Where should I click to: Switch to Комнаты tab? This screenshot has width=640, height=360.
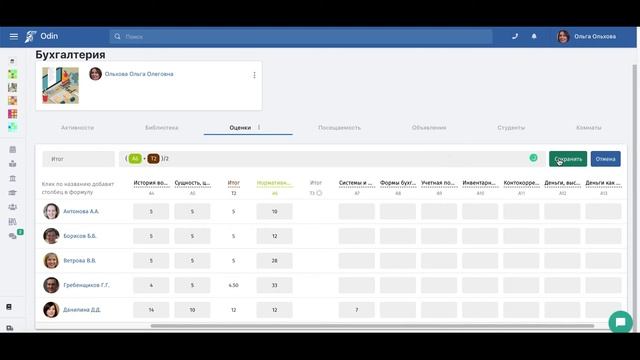point(589,128)
